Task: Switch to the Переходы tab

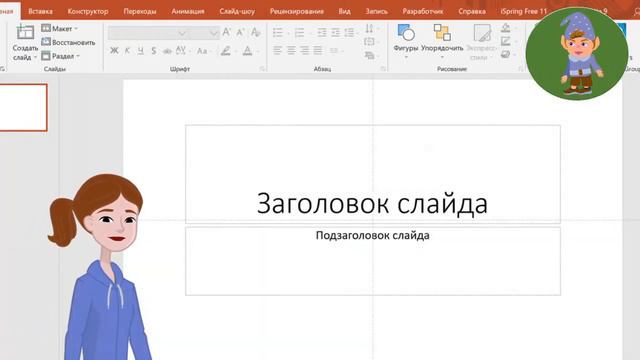Action: pos(140,11)
